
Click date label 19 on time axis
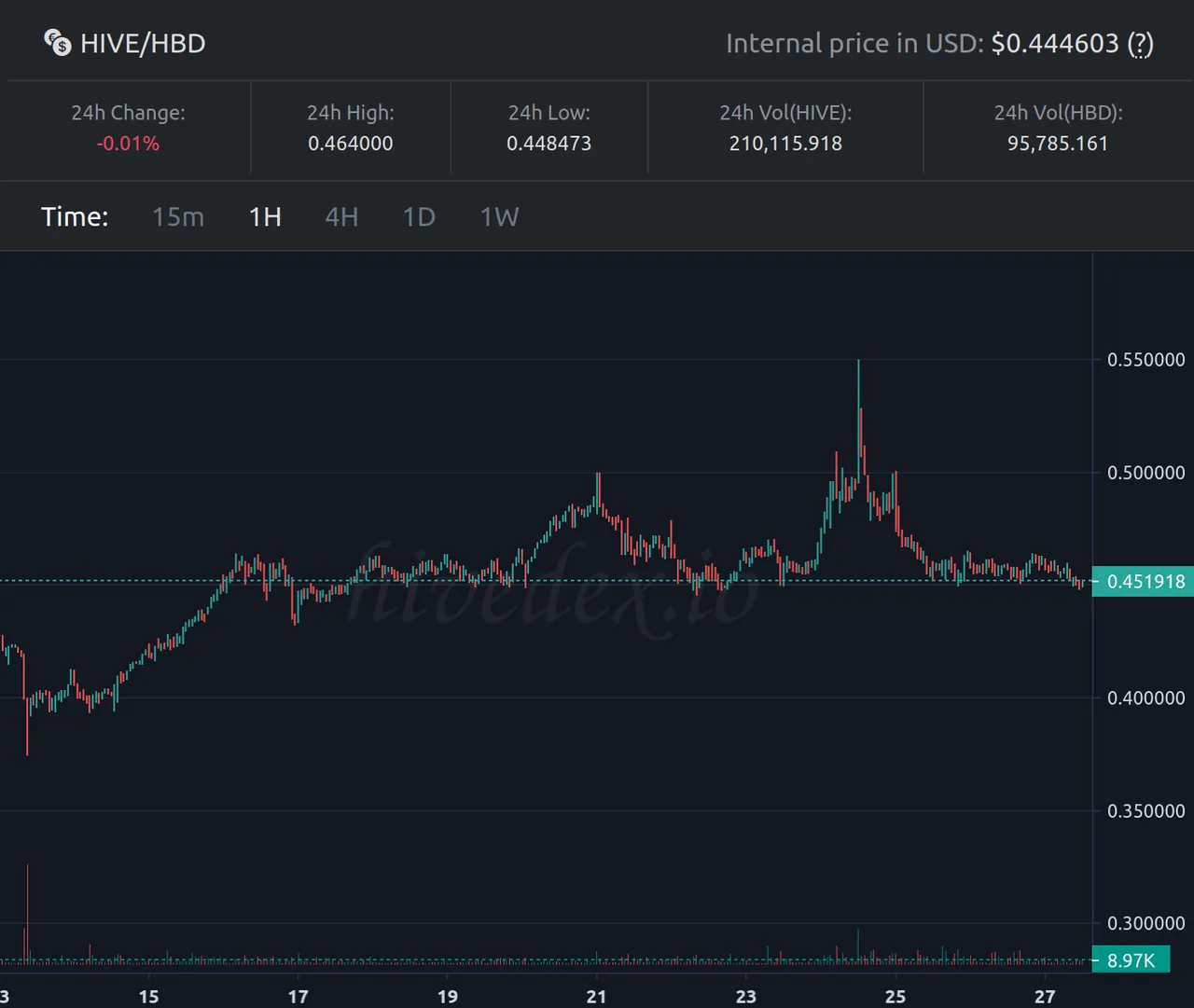pyautogui.click(x=448, y=997)
